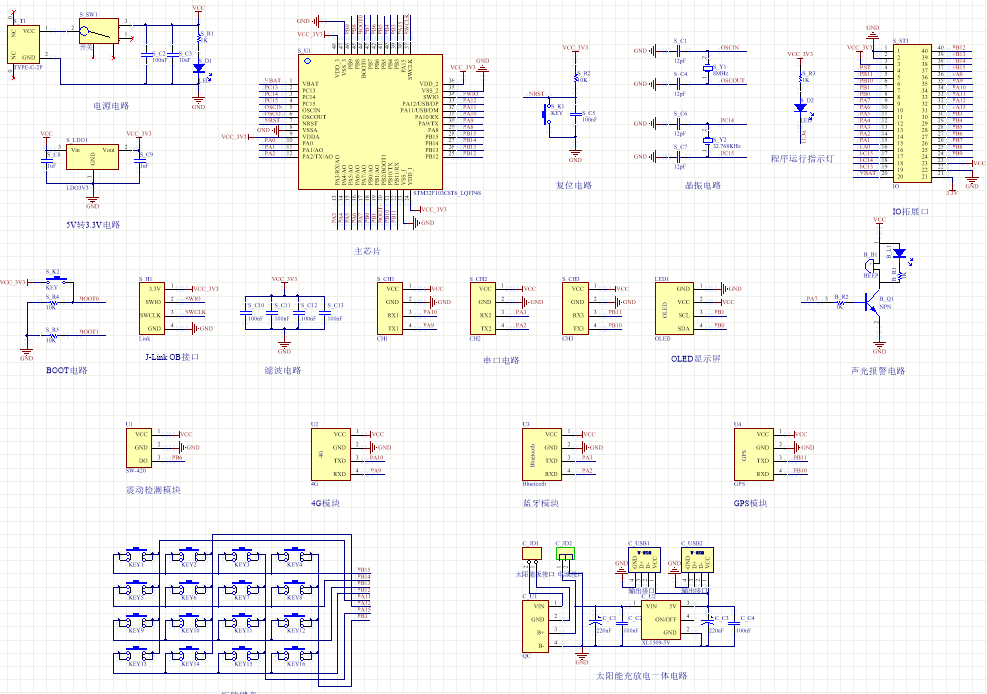Select the C_U1 QC charger module

tap(535, 626)
